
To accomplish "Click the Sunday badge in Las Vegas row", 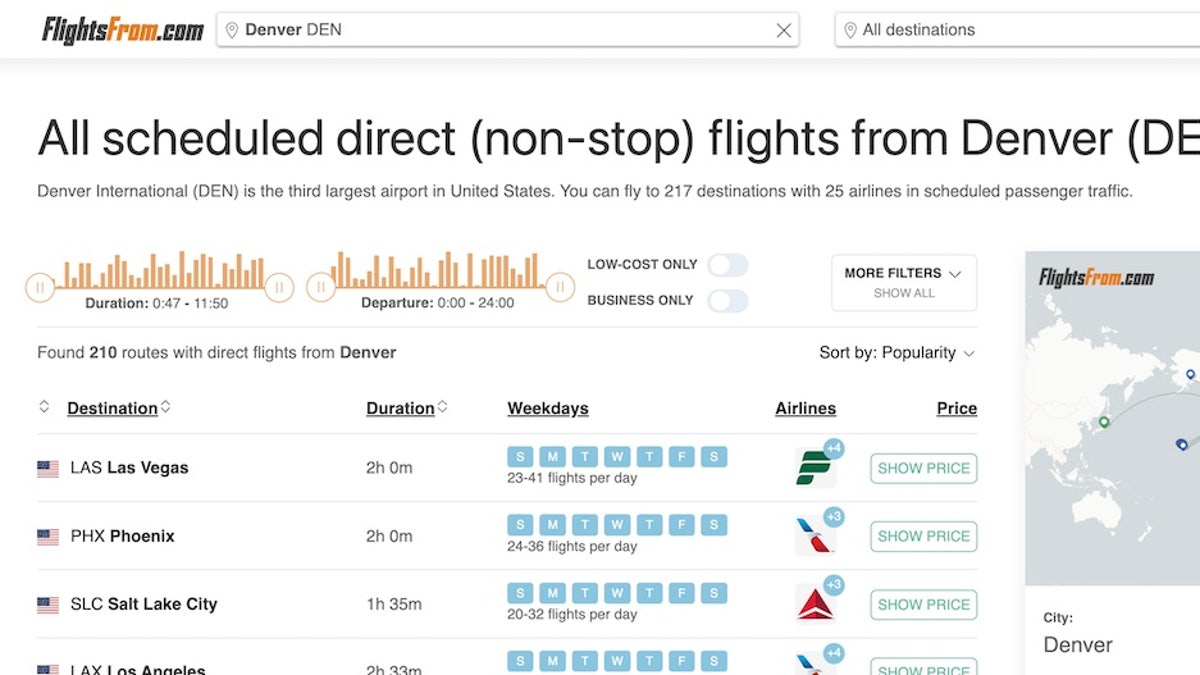I will [520, 457].
